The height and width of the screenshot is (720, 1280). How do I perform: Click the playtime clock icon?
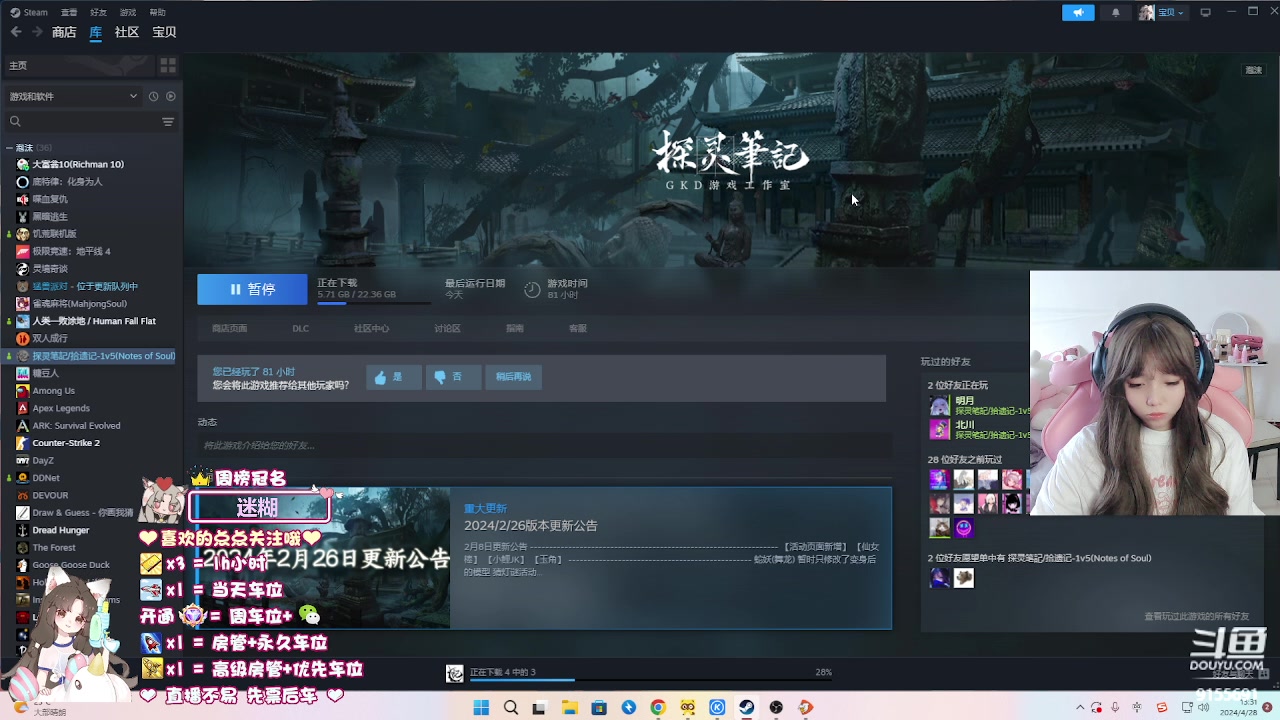click(x=532, y=289)
